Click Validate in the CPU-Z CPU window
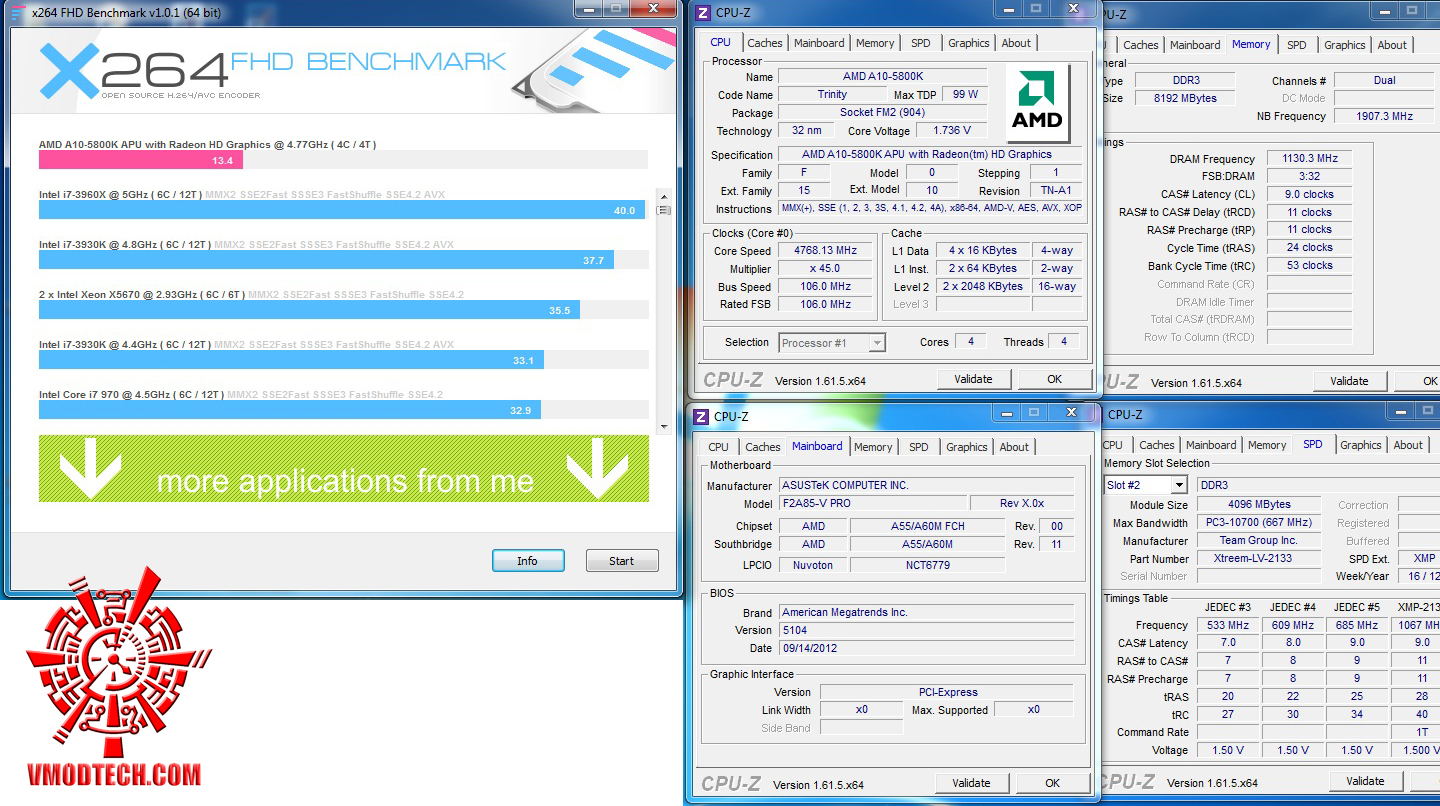This screenshot has width=1440, height=806. (x=973, y=379)
